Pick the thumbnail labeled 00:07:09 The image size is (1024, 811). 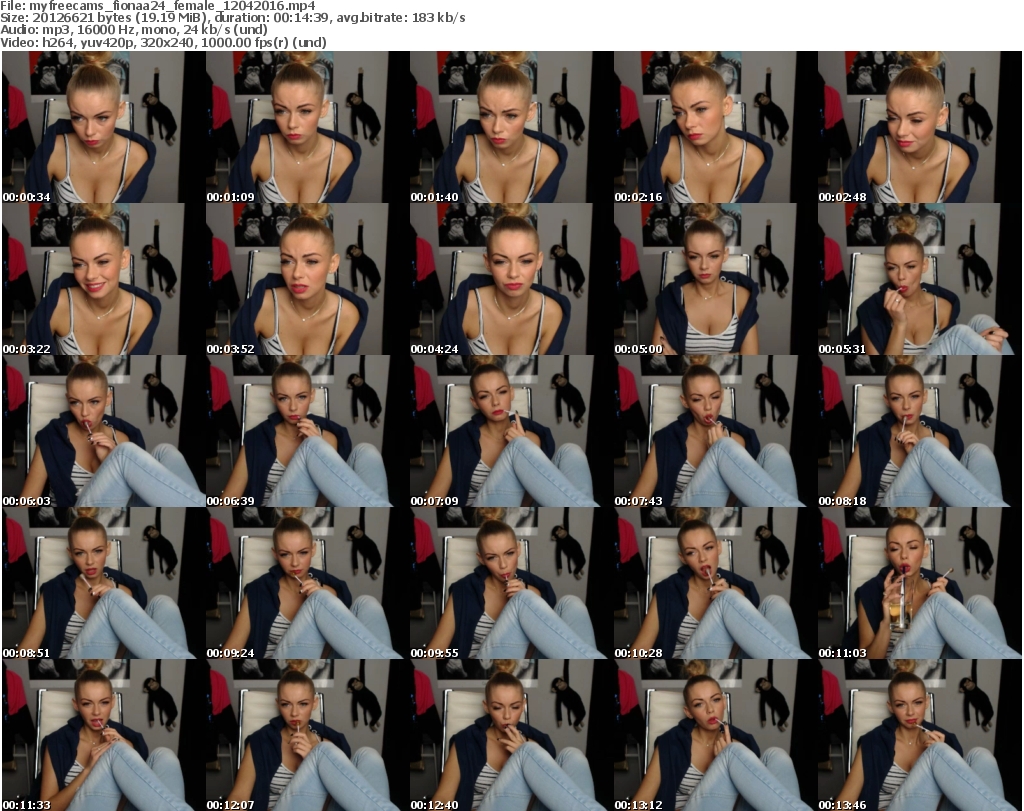click(511, 431)
